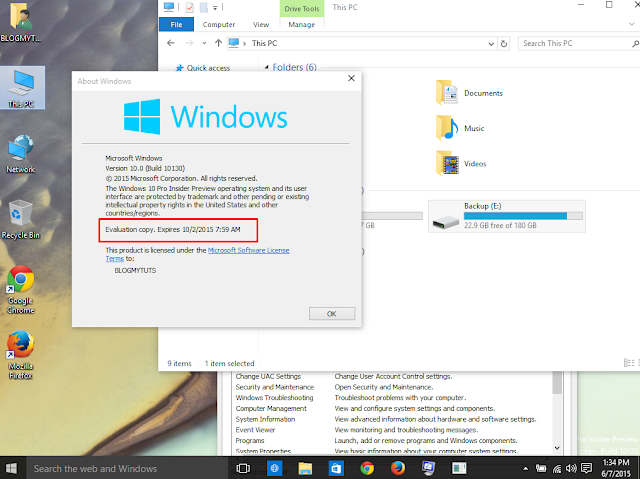Open Chrome from the taskbar
Viewport: 640px width, 479px height.
(x=367, y=468)
